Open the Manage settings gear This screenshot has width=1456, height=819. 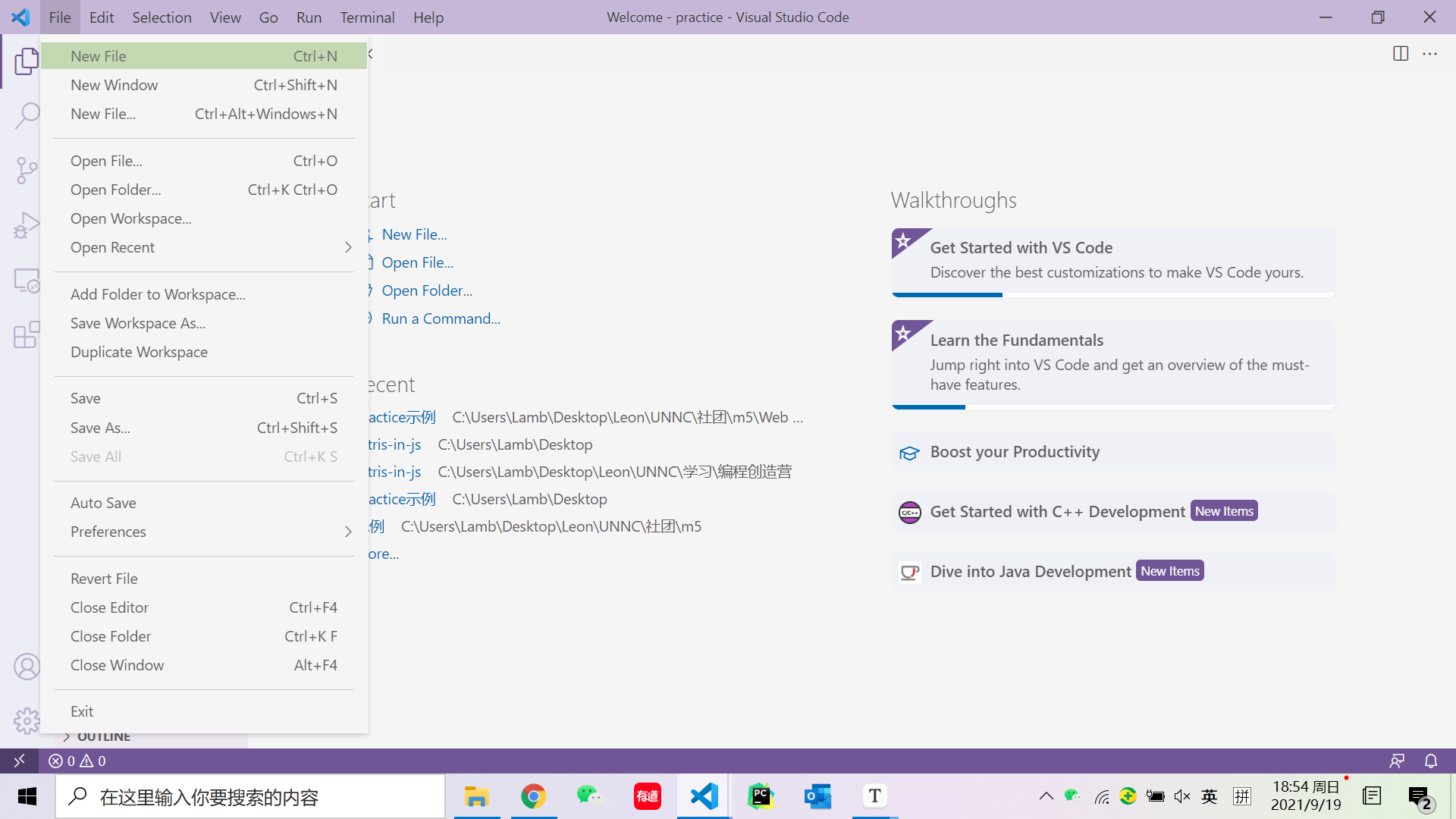27,721
